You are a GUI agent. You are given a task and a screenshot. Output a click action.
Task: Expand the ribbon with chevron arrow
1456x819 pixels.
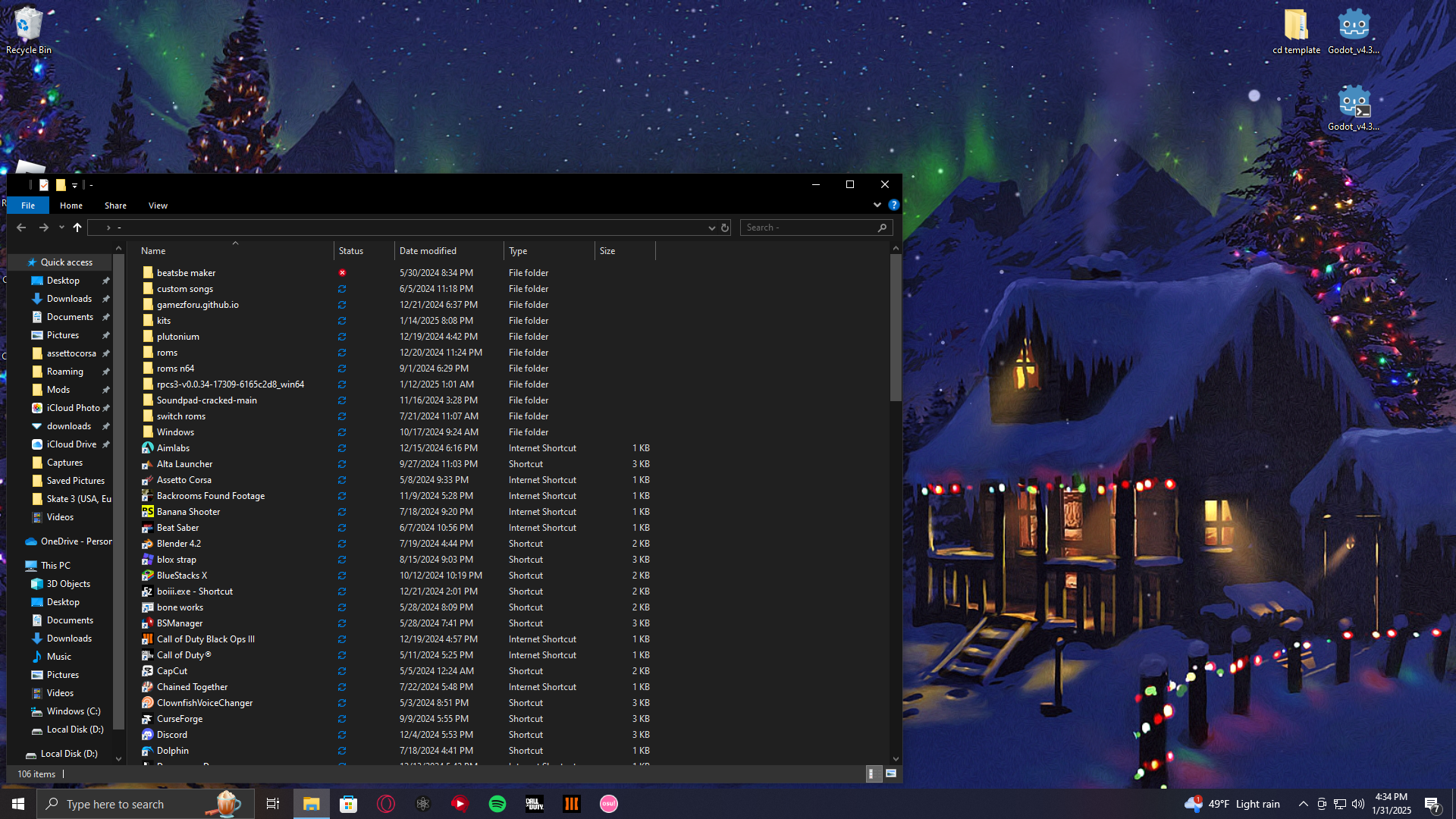pyautogui.click(x=877, y=205)
